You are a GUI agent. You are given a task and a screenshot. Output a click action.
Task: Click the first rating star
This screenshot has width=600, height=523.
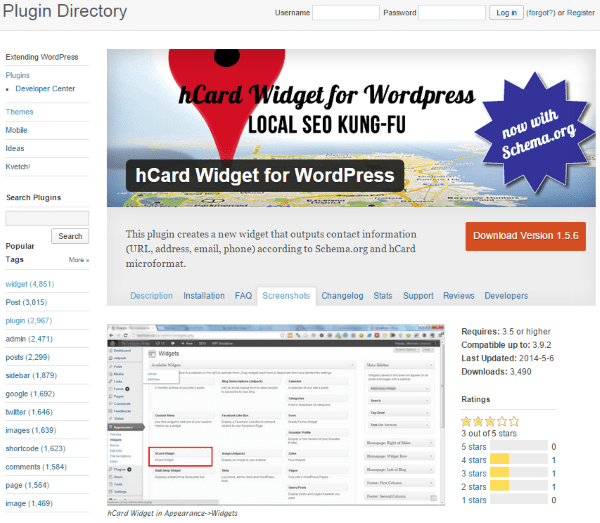pyautogui.click(x=466, y=422)
